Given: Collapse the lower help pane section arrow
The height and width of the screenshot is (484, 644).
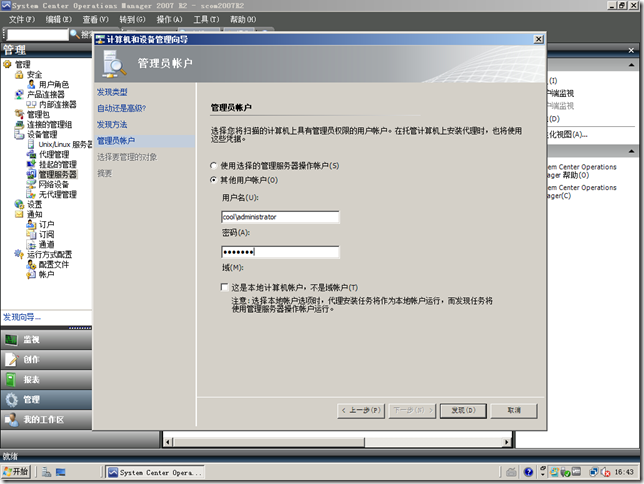Looking at the screenshot, I should pyautogui.click(x=631, y=151).
